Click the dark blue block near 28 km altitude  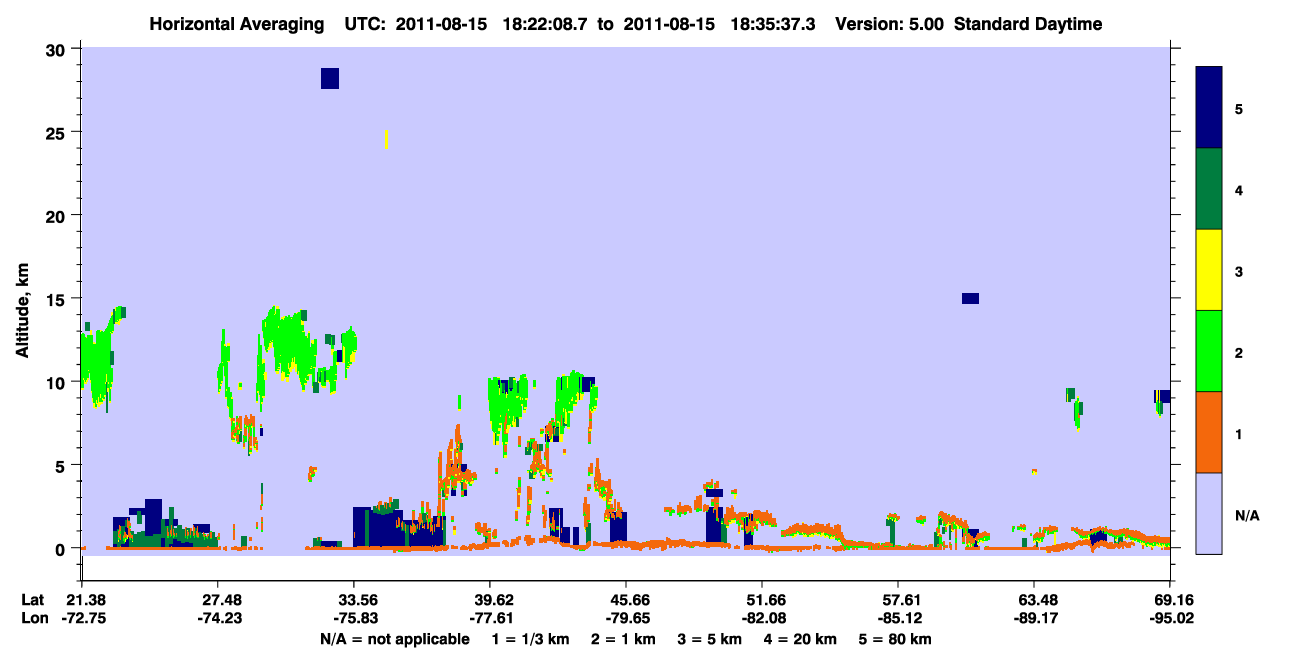tap(330, 78)
